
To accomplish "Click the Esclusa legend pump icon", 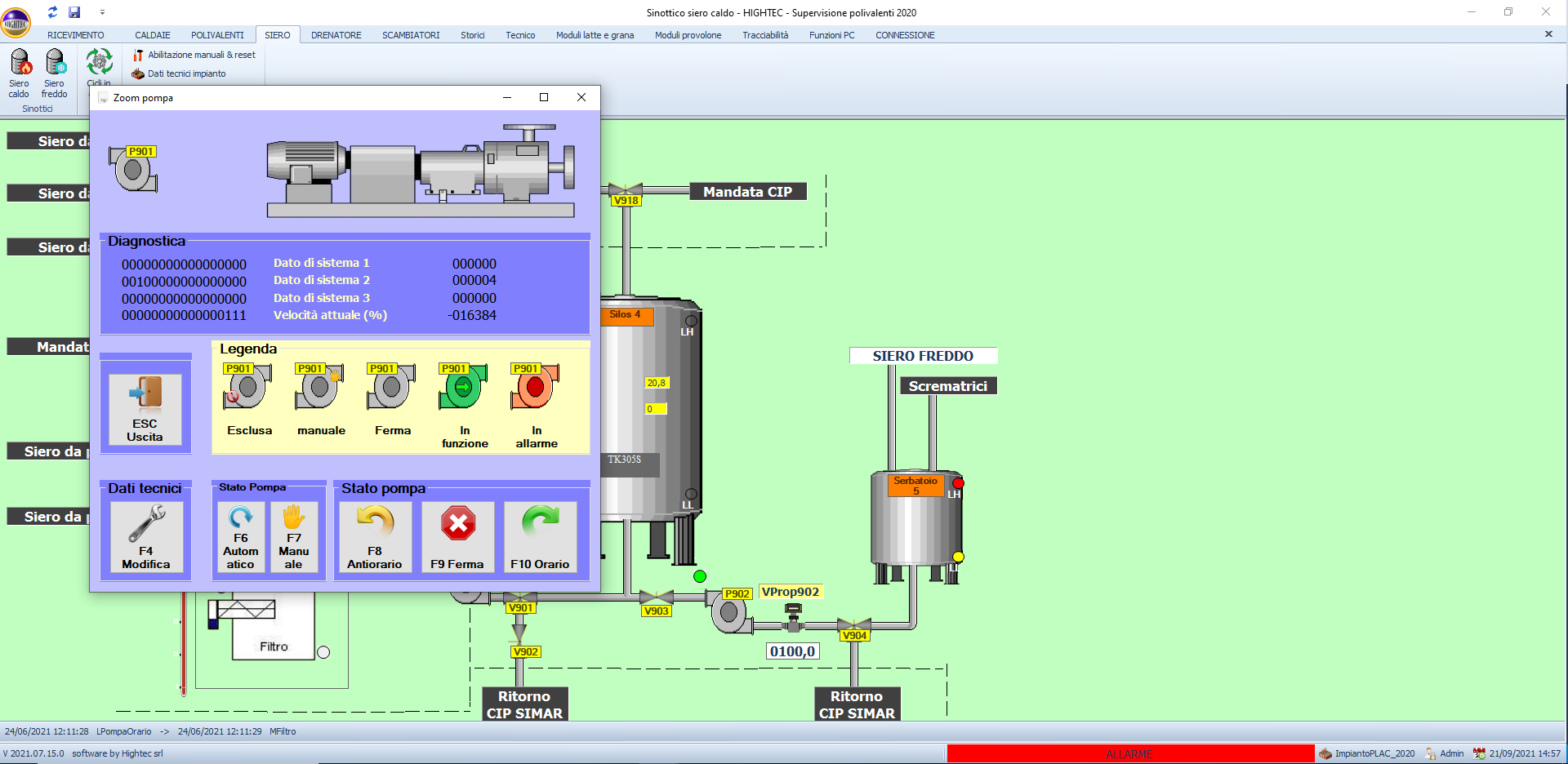I will point(247,386).
